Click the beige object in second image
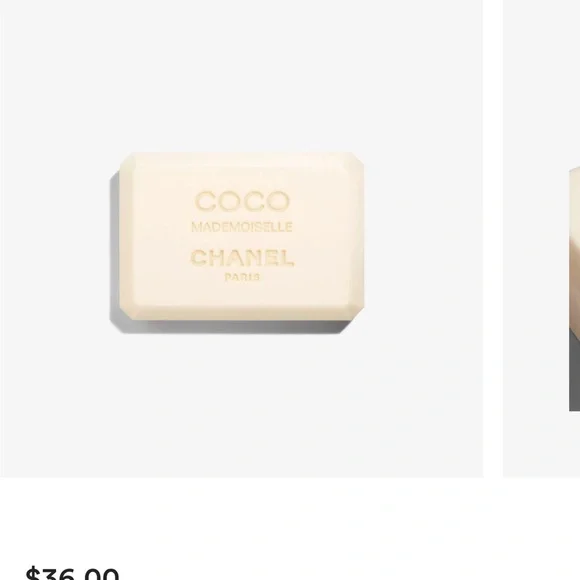580x580 pixels. pos(575,248)
